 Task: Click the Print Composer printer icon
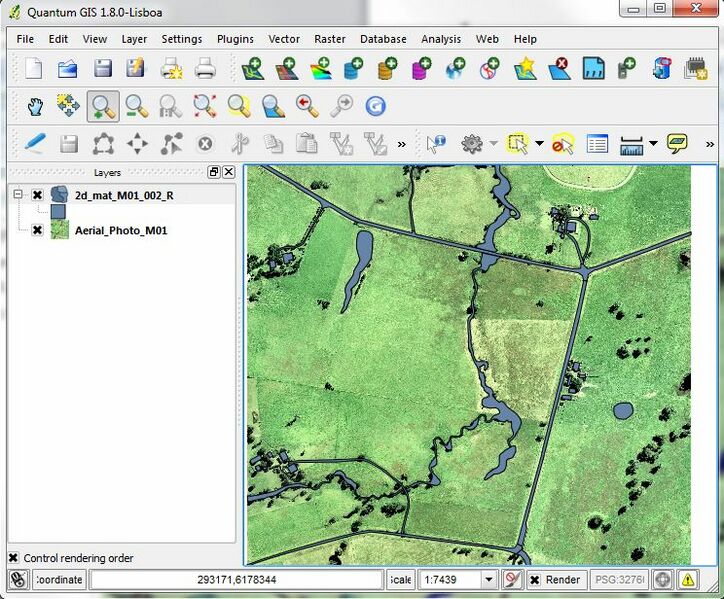pos(205,69)
